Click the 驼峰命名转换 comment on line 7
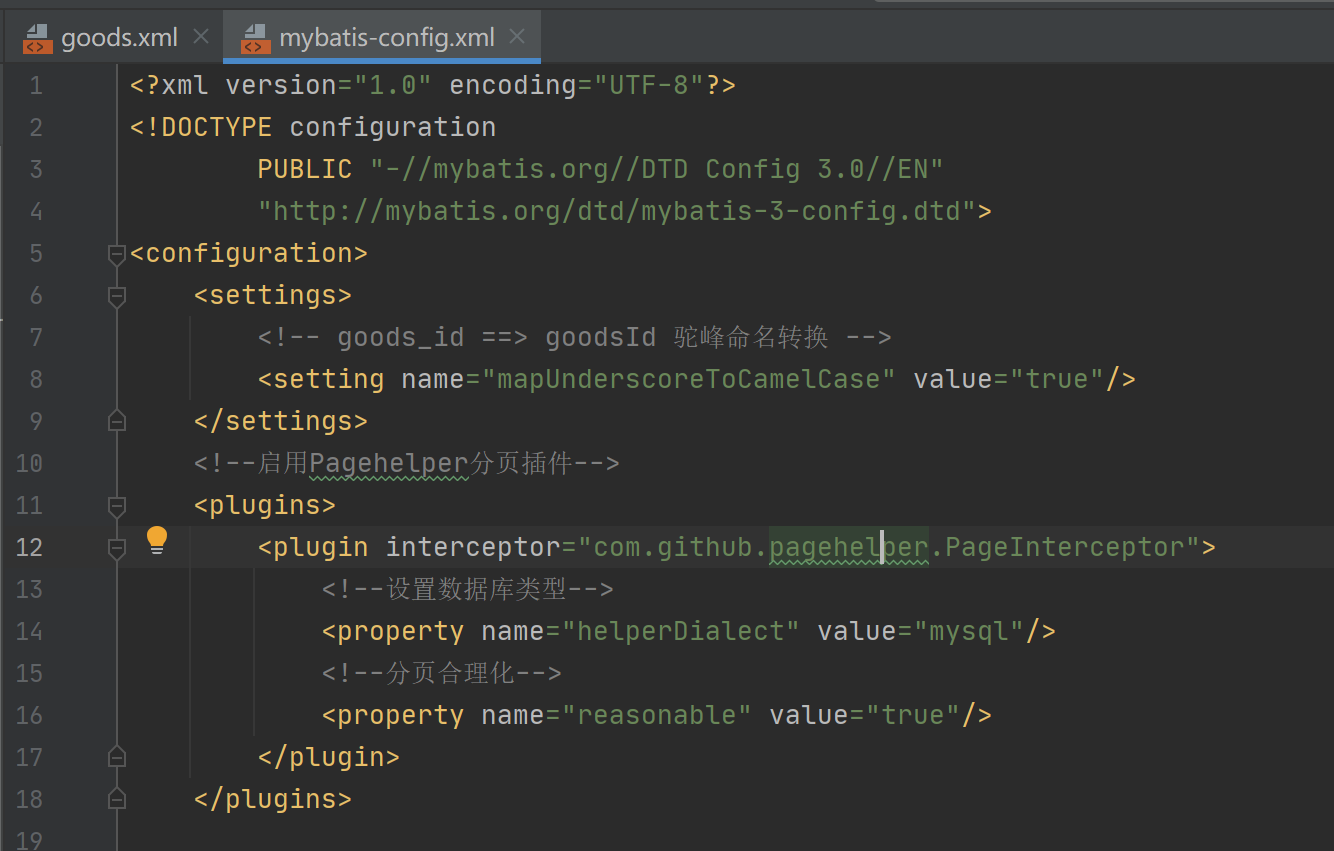1334x851 pixels. pos(751,338)
